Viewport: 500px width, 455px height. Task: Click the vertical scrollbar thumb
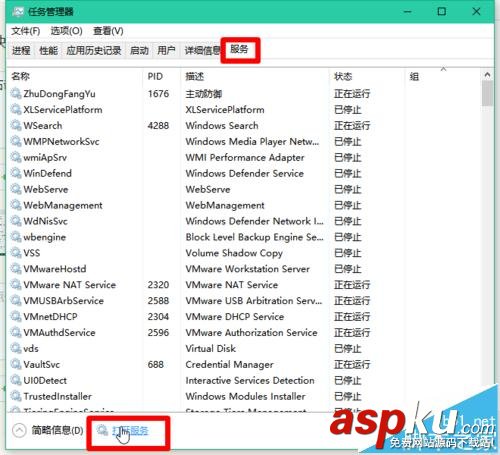pyautogui.click(x=487, y=93)
